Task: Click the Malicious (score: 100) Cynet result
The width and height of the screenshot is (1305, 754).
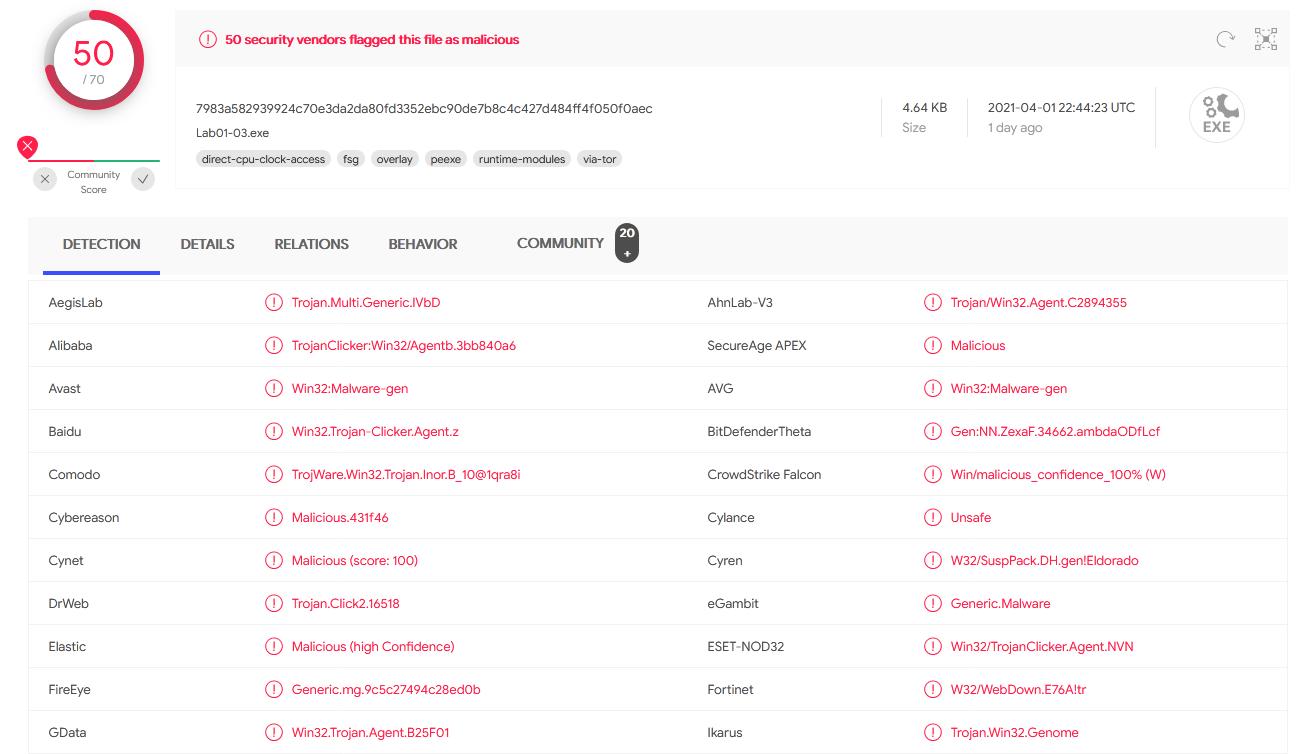Action: point(355,560)
